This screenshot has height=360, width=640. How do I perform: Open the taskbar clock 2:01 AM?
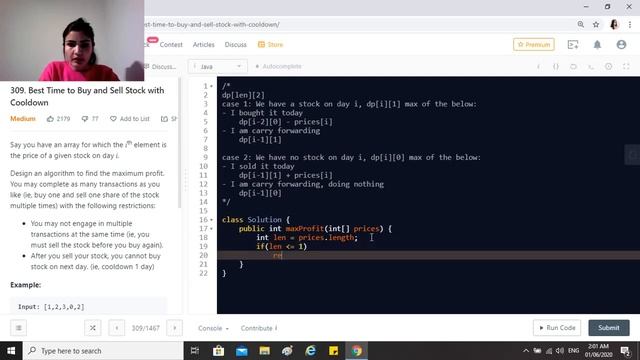point(598,351)
